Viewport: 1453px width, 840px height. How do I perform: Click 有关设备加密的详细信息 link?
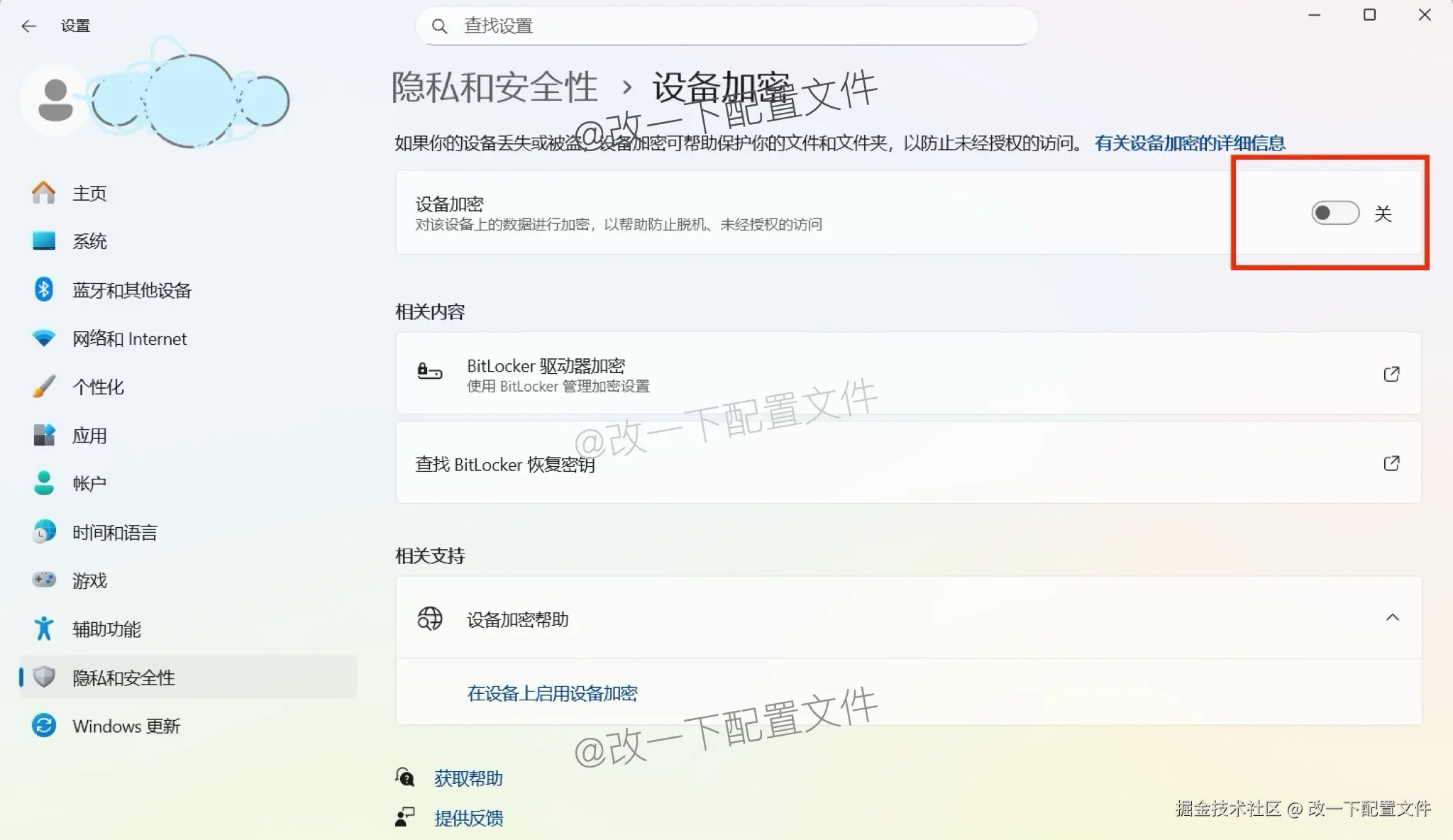click(x=1190, y=143)
